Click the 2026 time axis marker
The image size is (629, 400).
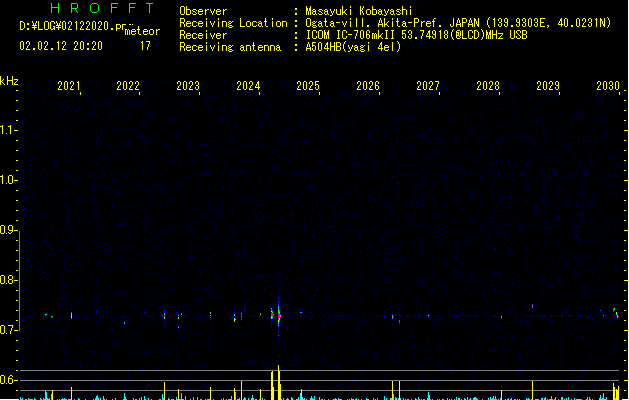(368, 85)
